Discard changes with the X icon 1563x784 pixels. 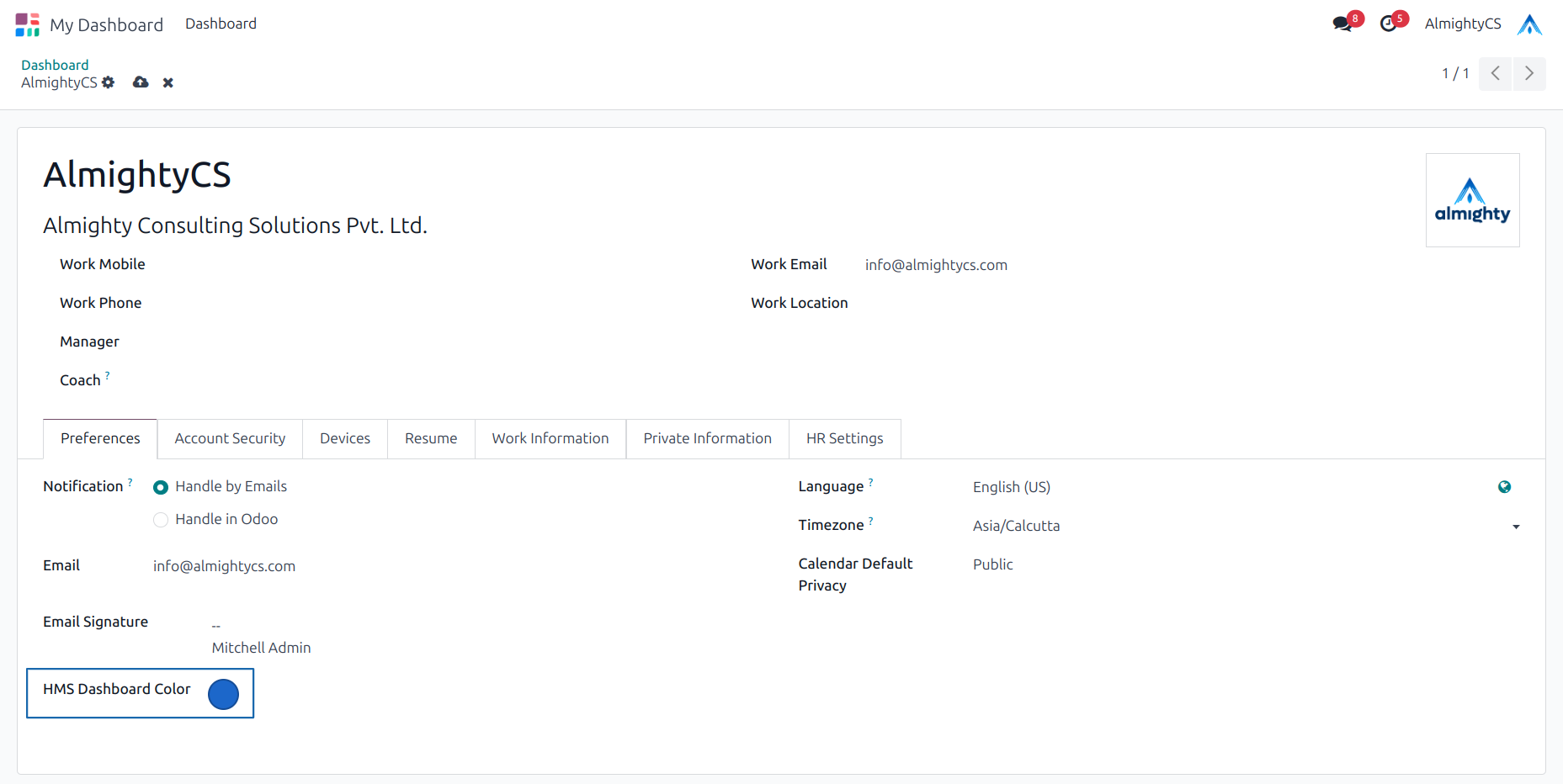[168, 82]
